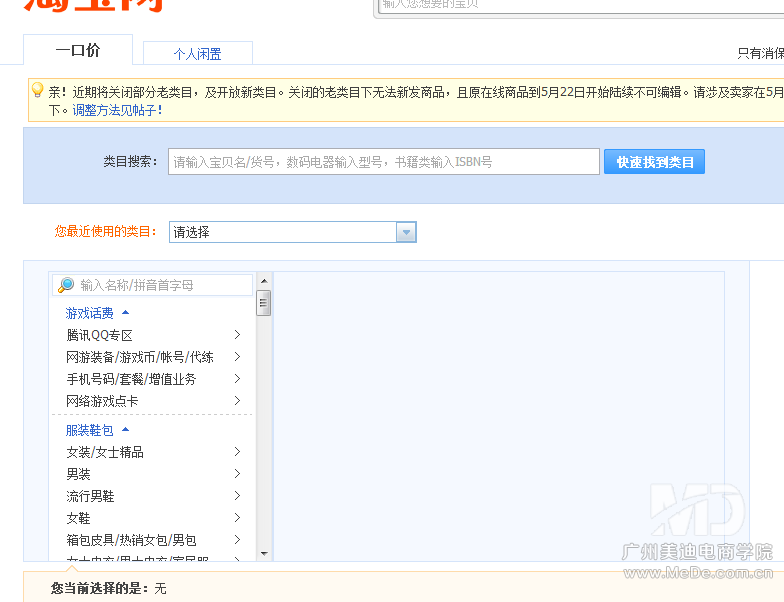Select 手机号码/套餐/增值业务 category
Screen dimensions: 784x602
click(x=131, y=379)
